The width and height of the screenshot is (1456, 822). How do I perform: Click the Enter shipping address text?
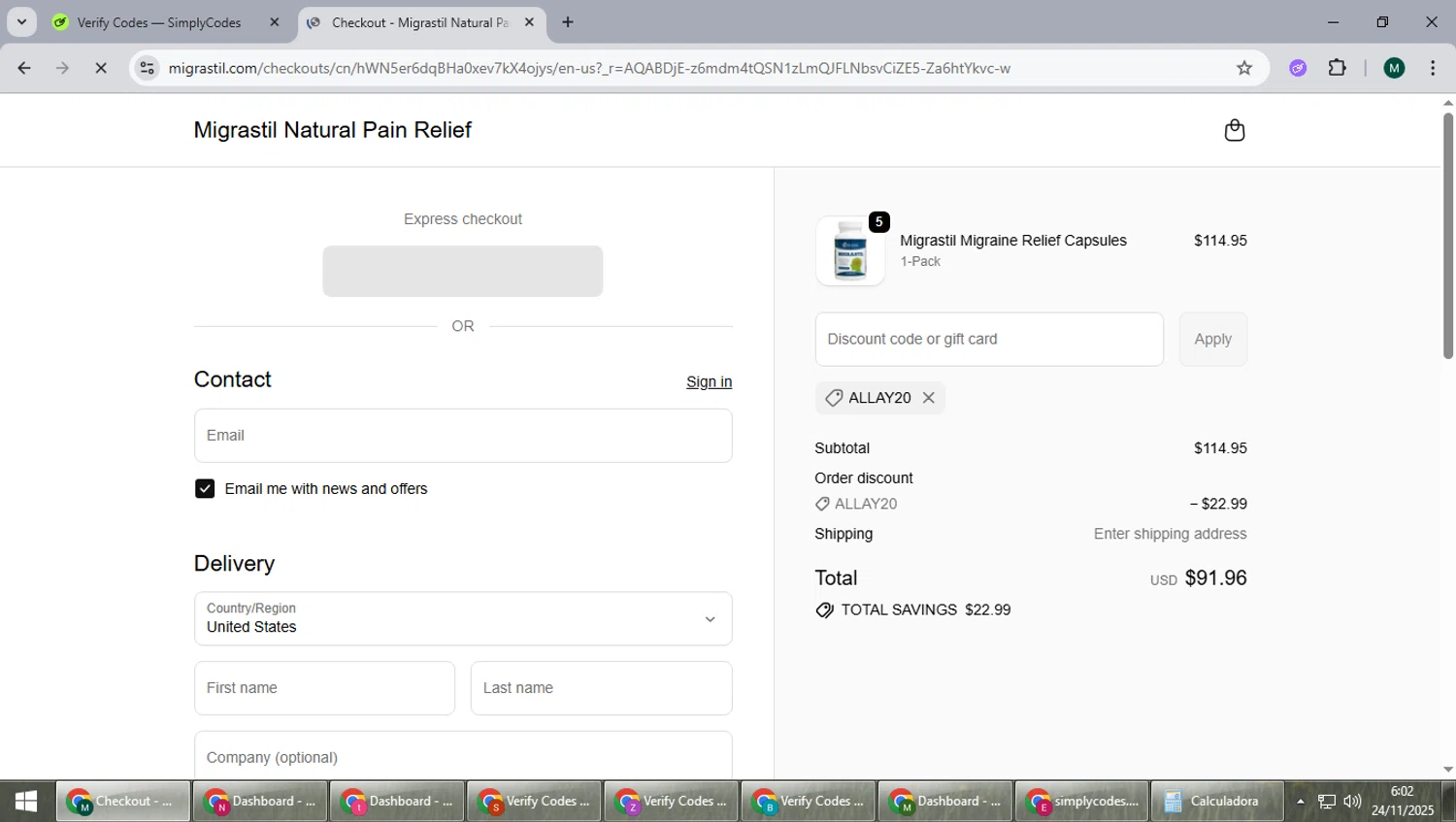tap(1170, 534)
